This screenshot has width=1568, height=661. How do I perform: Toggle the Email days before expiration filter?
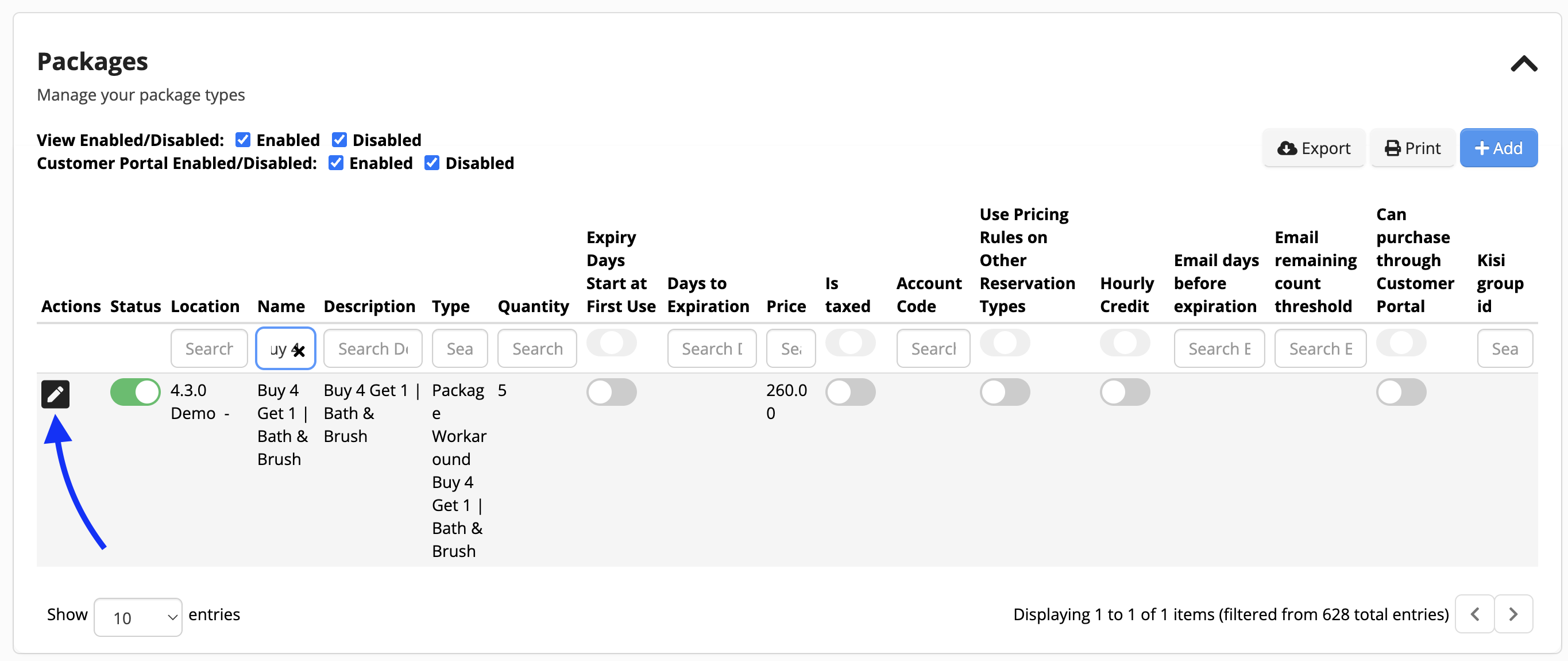tap(1219, 348)
